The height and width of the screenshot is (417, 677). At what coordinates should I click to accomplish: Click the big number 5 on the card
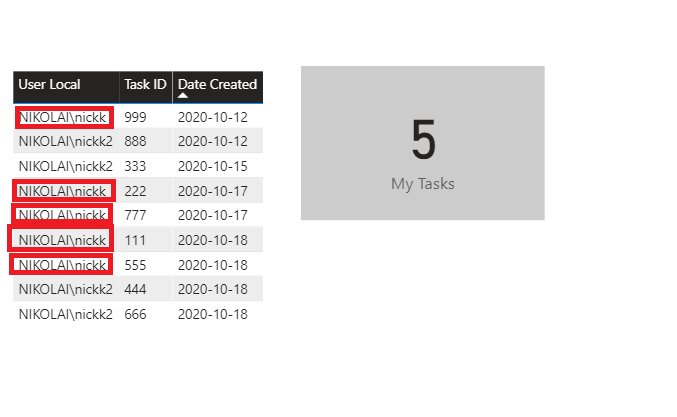pyautogui.click(x=424, y=139)
